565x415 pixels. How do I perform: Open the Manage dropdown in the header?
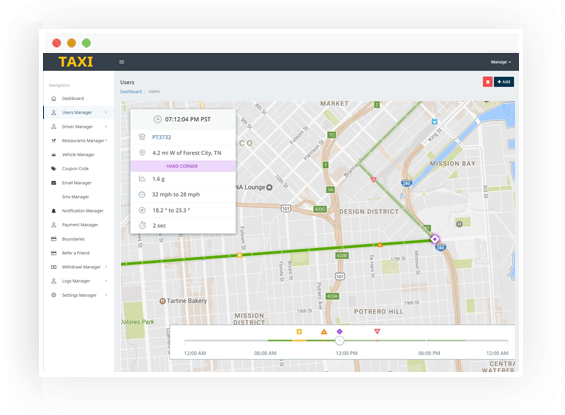tap(501, 62)
